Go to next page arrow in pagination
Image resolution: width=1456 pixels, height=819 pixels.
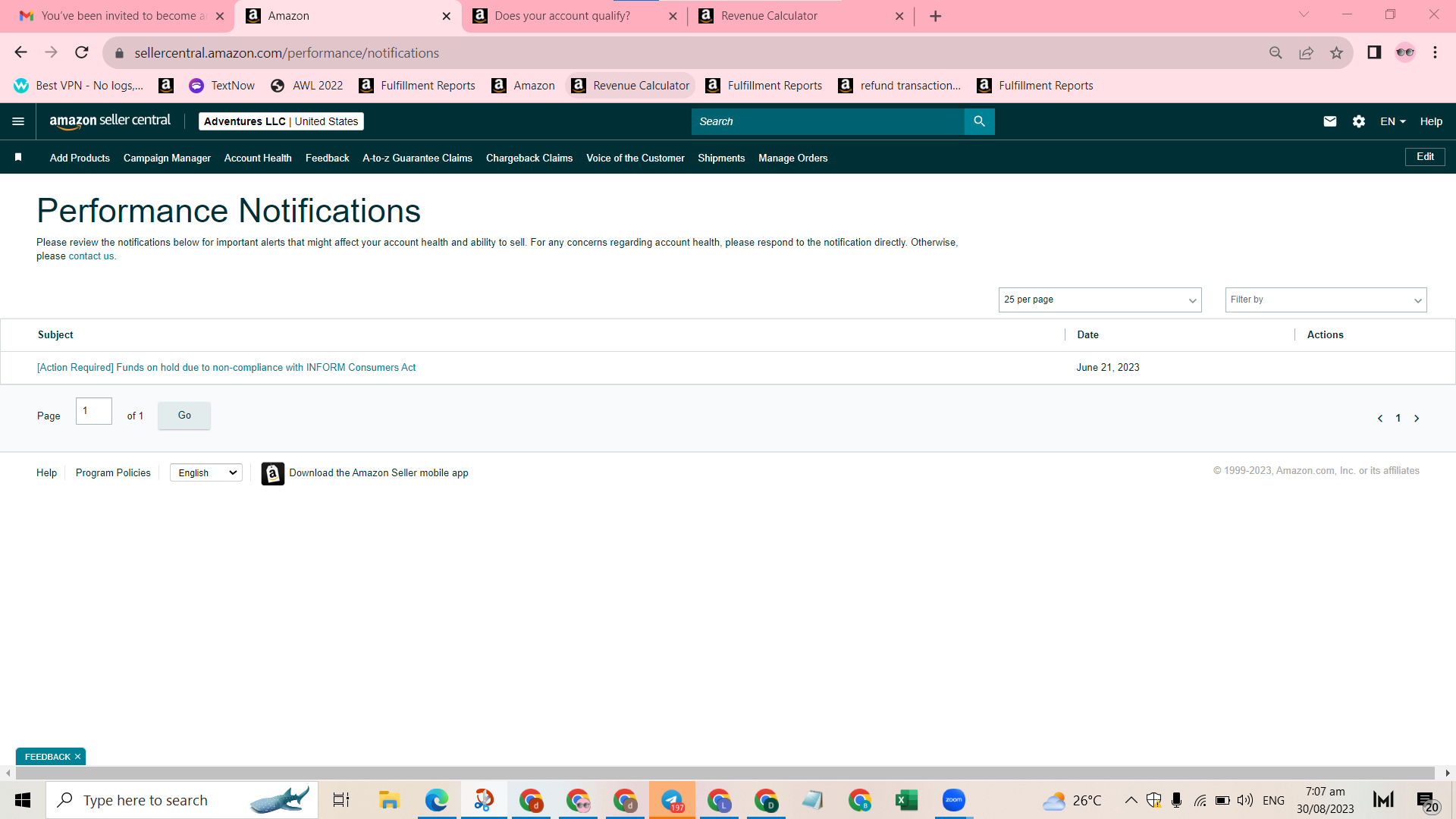tap(1417, 419)
